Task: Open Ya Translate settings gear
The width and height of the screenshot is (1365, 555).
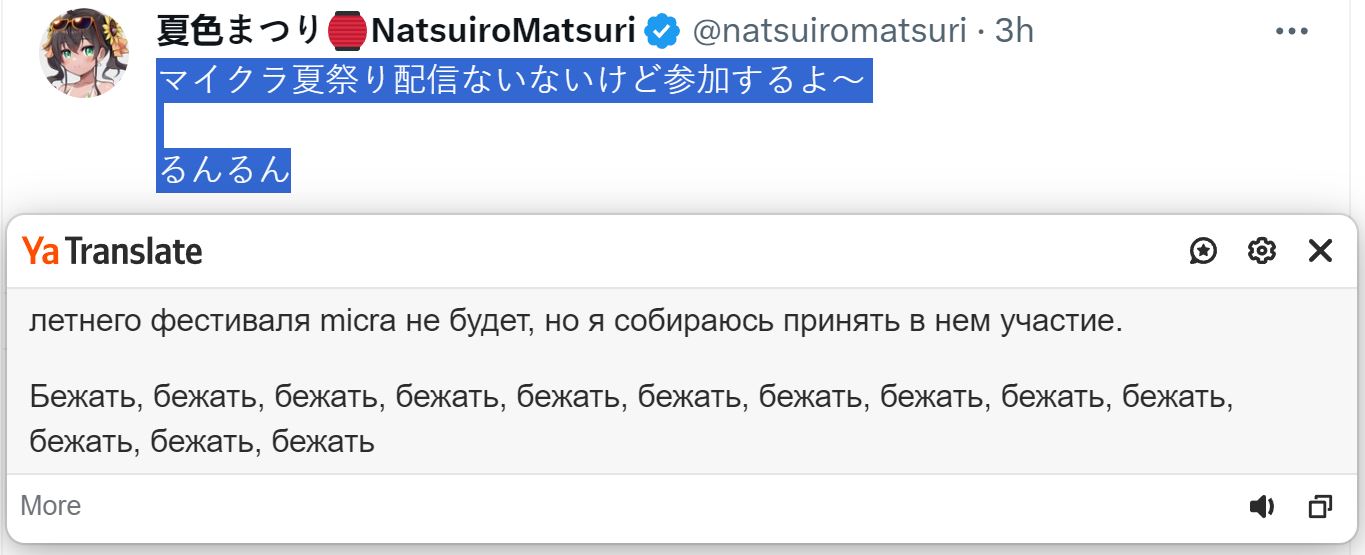Action: pos(1262,251)
